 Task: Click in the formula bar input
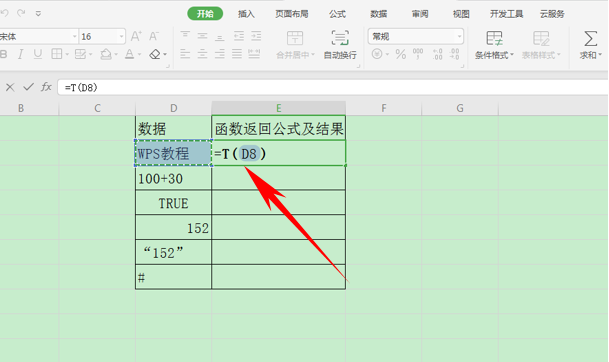pos(333,87)
